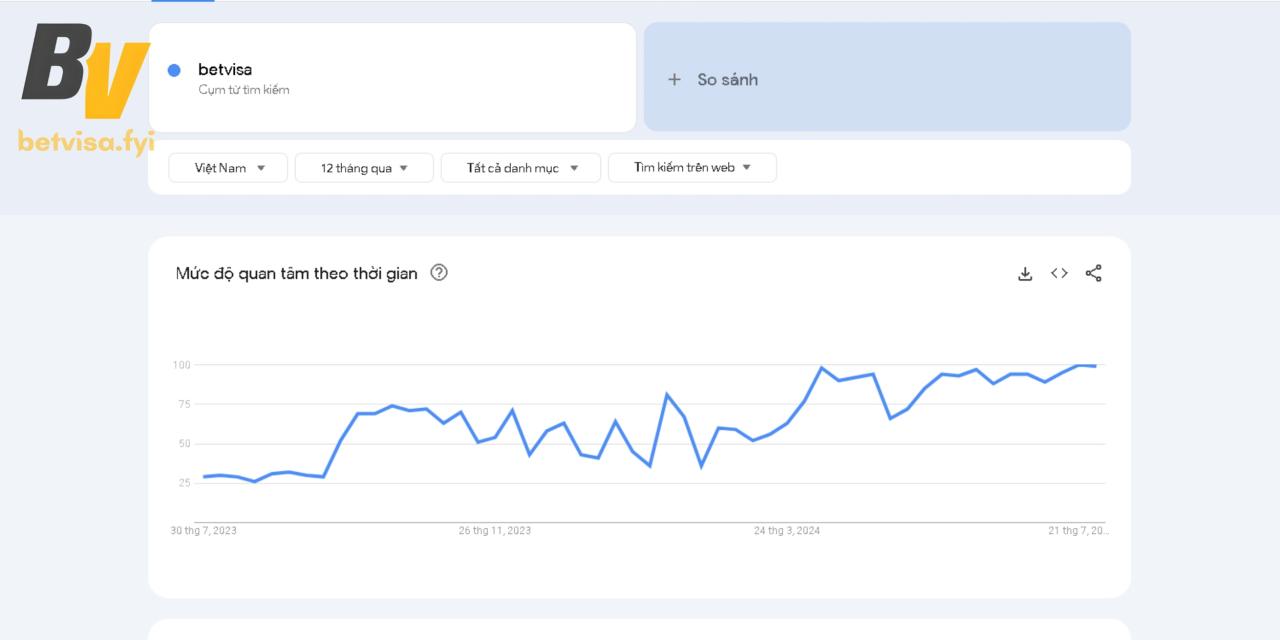
Task: Click the plus icon beside So sánh
Action: (675, 79)
